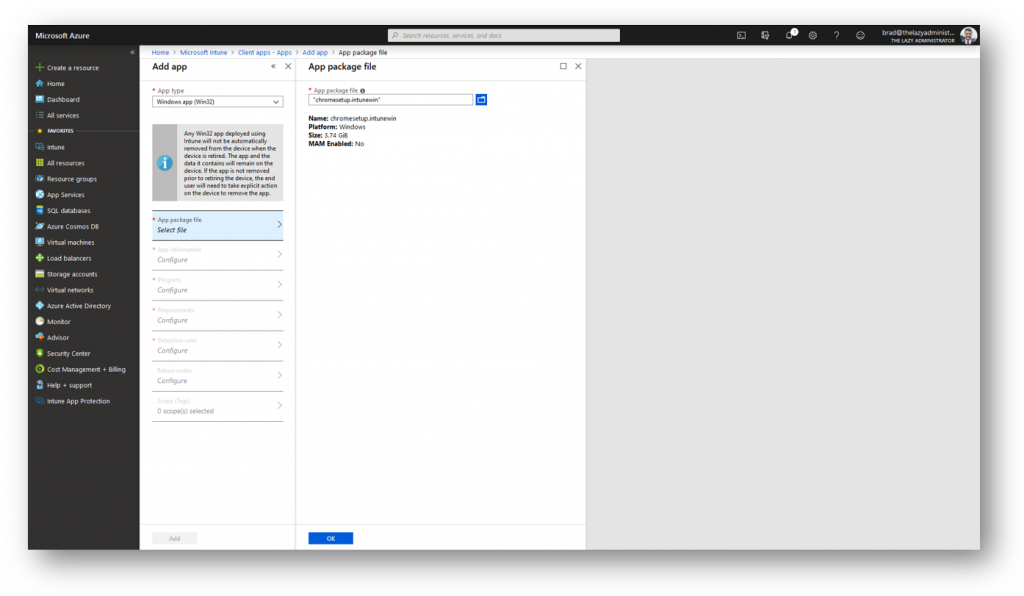Open Intune from favorites
1024x596 pixels.
(x=50, y=147)
